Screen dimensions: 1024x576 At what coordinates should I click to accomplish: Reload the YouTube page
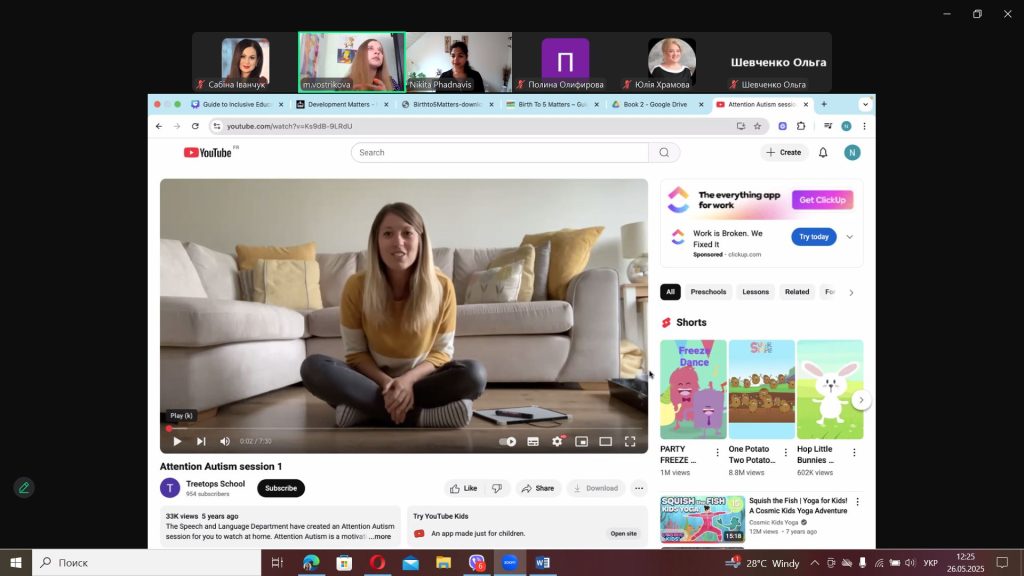[195, 126]
